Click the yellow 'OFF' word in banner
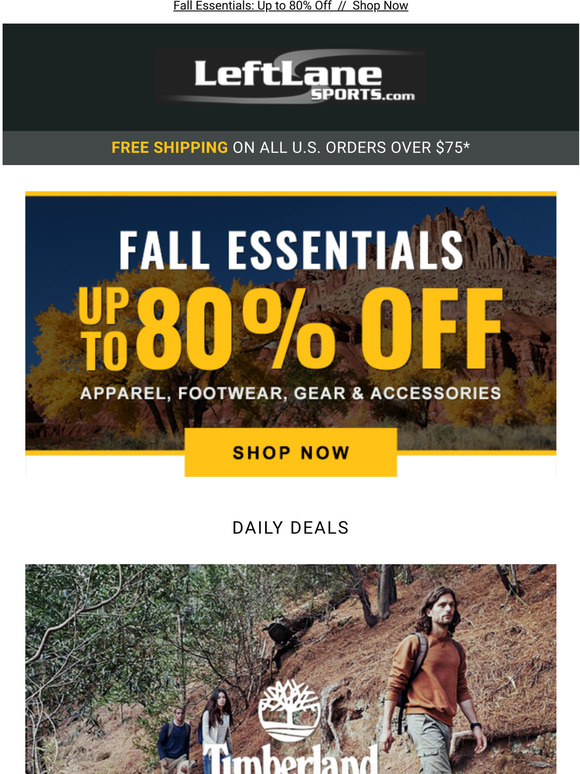Image resolution: width=580 pixels, height=774 pixels. 432,329
